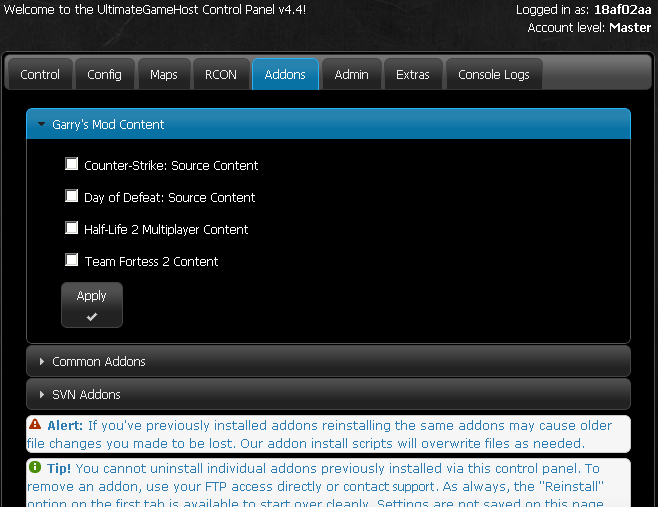The width and height of the screenshot is (658, 507).
Task: Collapse Garry's Mod Content header
Action: click(x=328, y=124)
